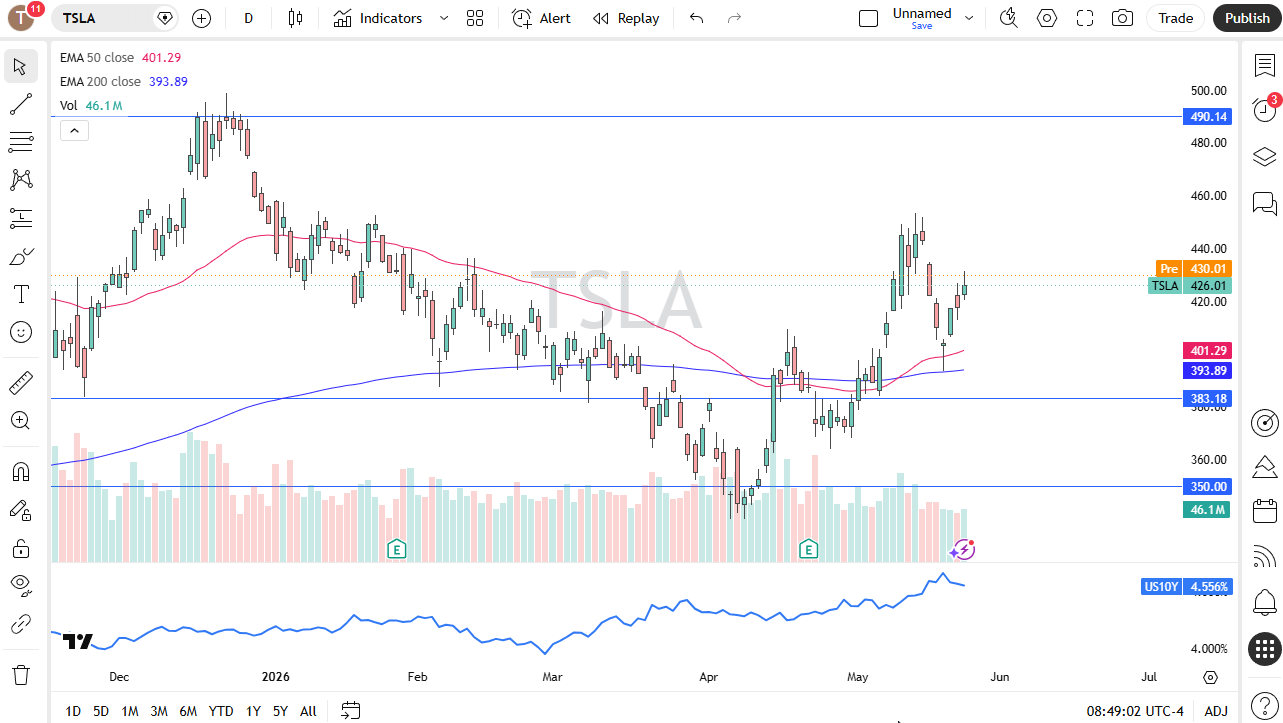Open the chat bubbles icon
The height and width of the screenshot is (723, 1283).
[1264, 204]
